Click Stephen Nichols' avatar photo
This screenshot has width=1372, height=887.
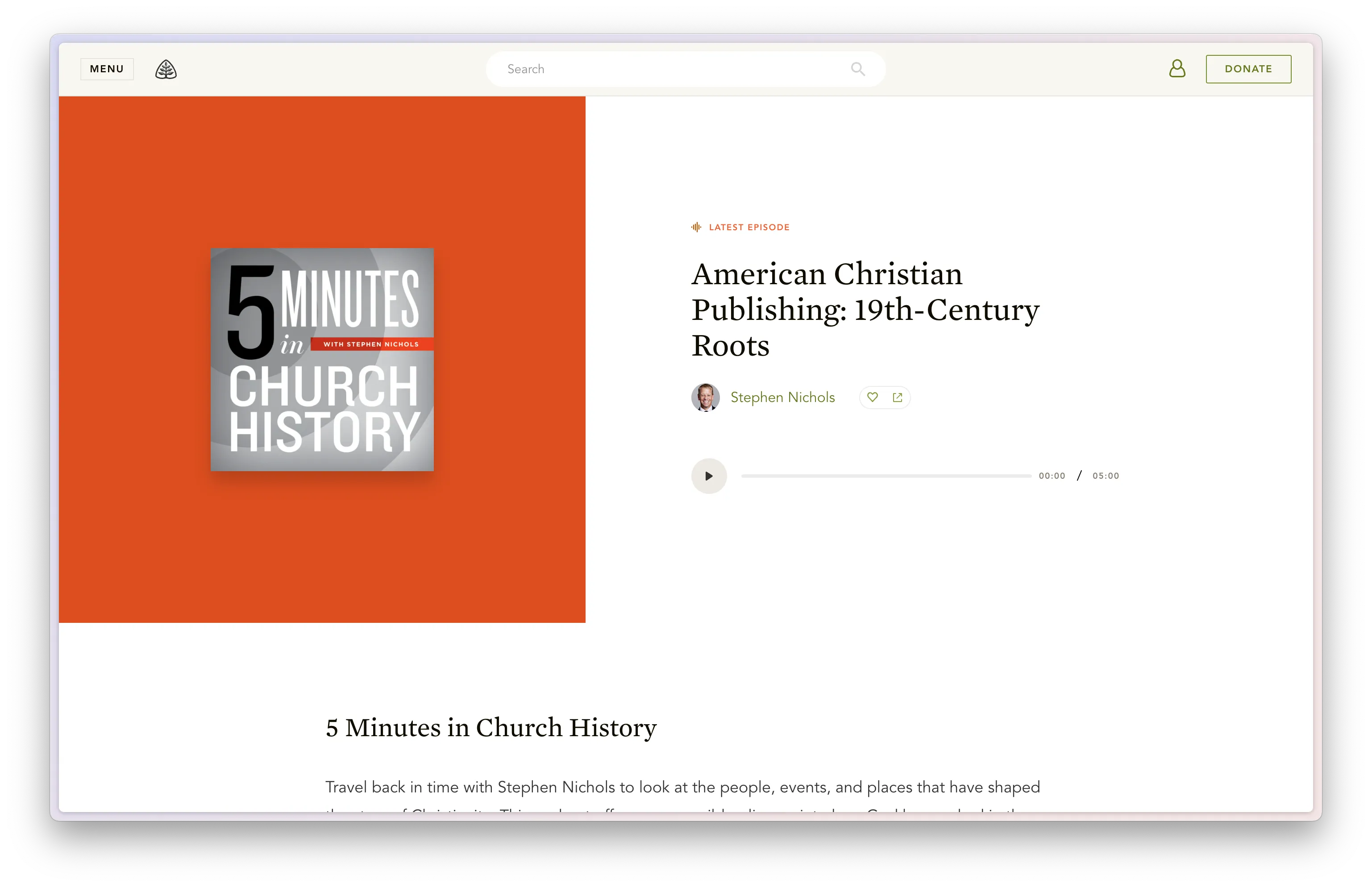click(x=705, y=398)
